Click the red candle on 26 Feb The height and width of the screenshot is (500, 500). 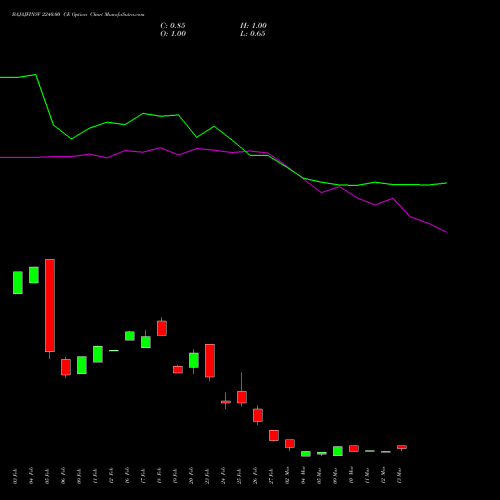click(x=258, y=415)
